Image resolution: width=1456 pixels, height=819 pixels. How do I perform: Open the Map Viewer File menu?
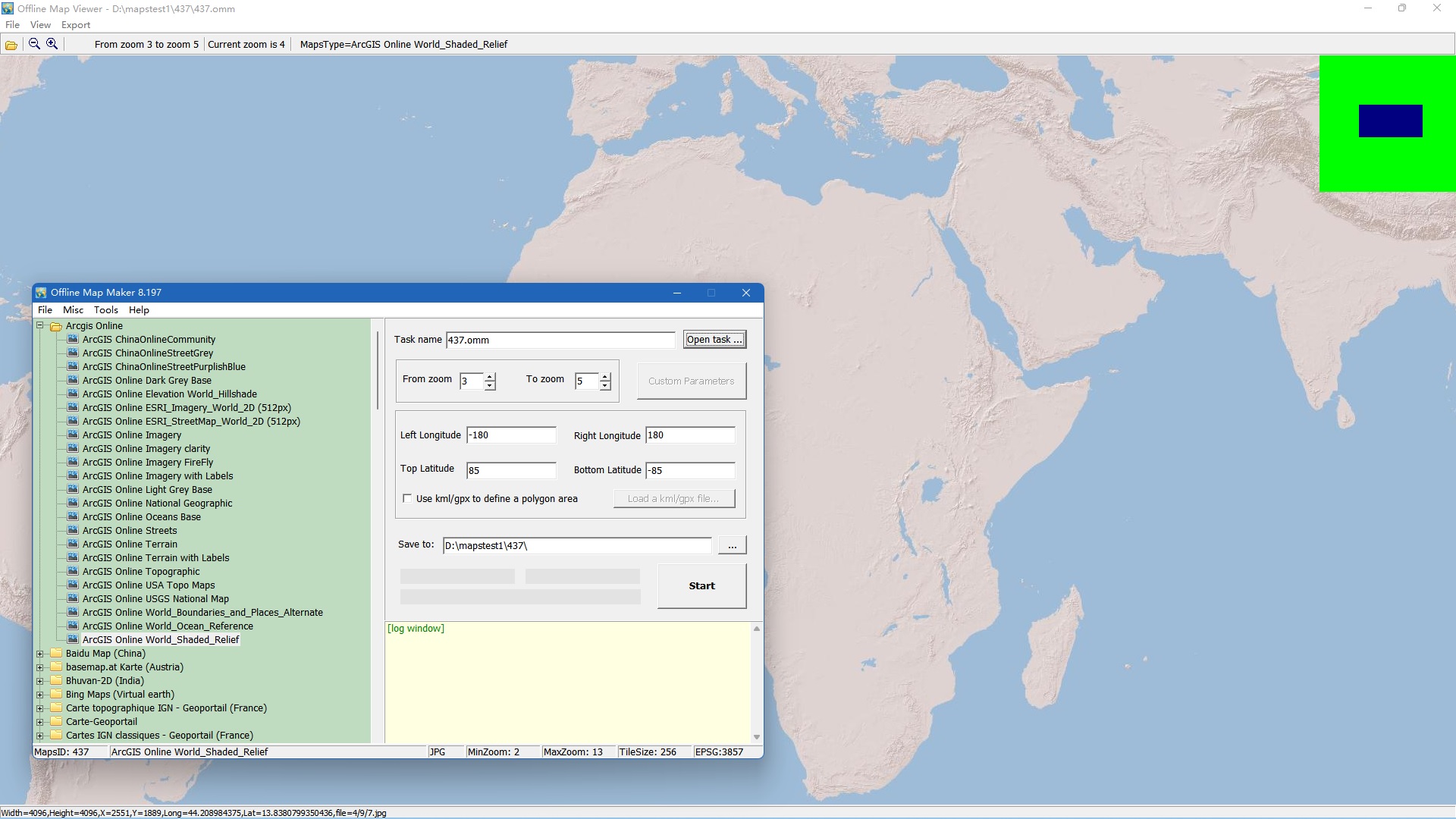[12, 25]
